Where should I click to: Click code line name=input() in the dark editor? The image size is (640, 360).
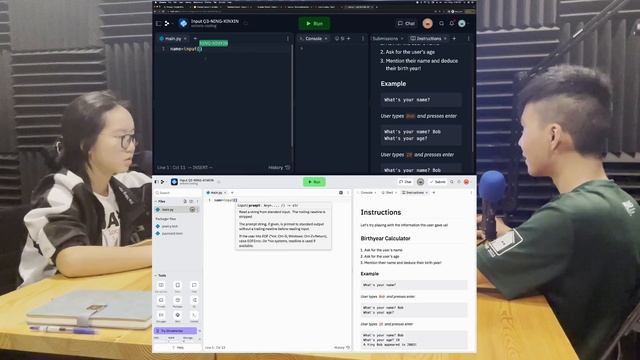pyautogui.click(x=186, y=49)
